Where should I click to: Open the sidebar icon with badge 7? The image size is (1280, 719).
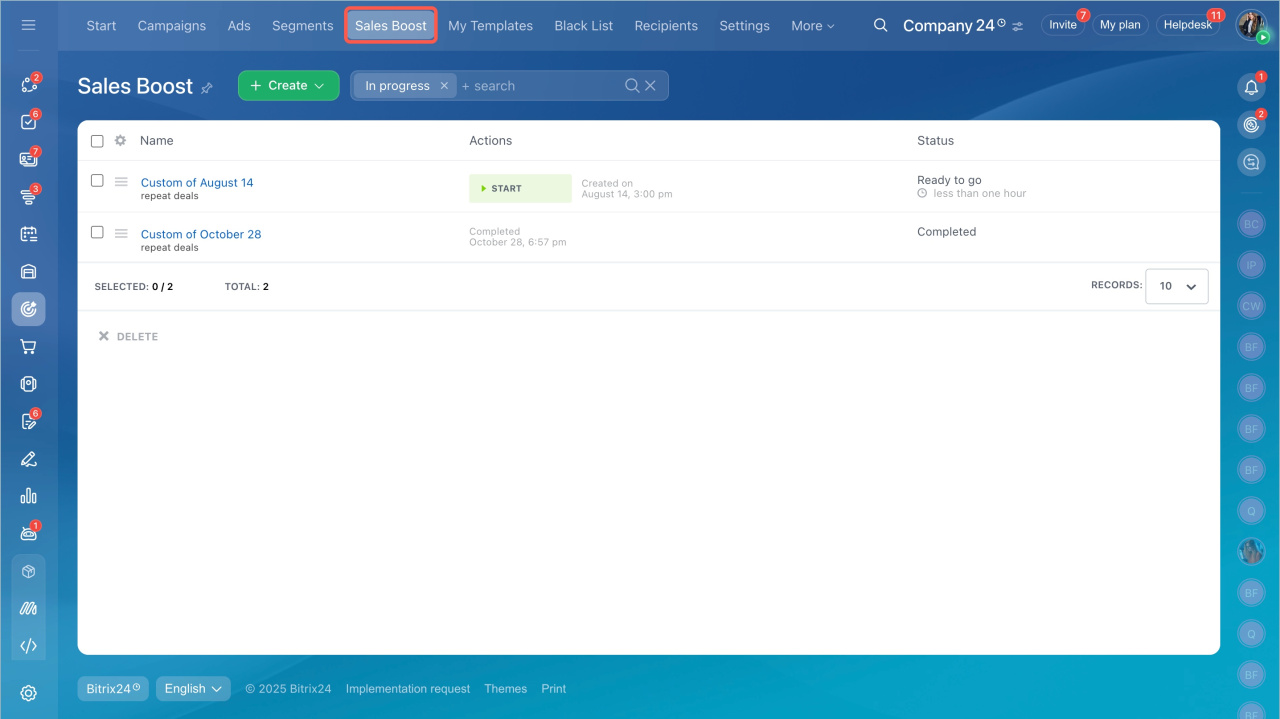(x=28, y=159)
